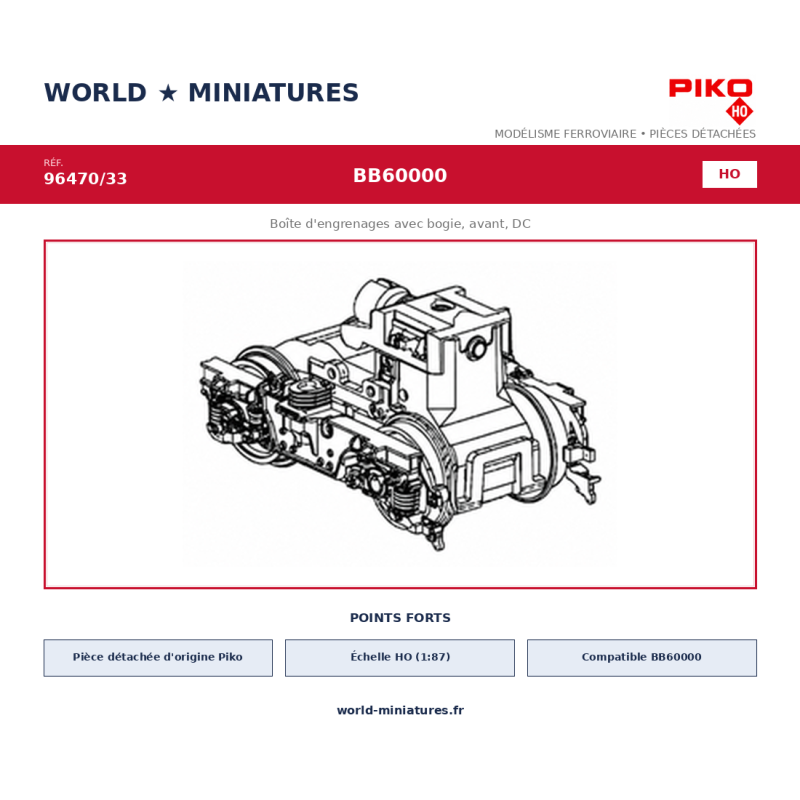The width and height of the screenshot is (800, 800).
Task: Click the POINTS FORTS heading
Action: (400, 618)
